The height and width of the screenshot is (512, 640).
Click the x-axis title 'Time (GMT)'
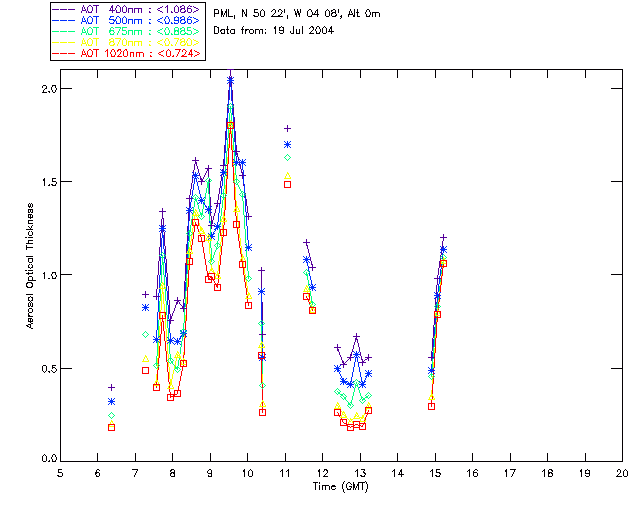[x=341, y=487]
